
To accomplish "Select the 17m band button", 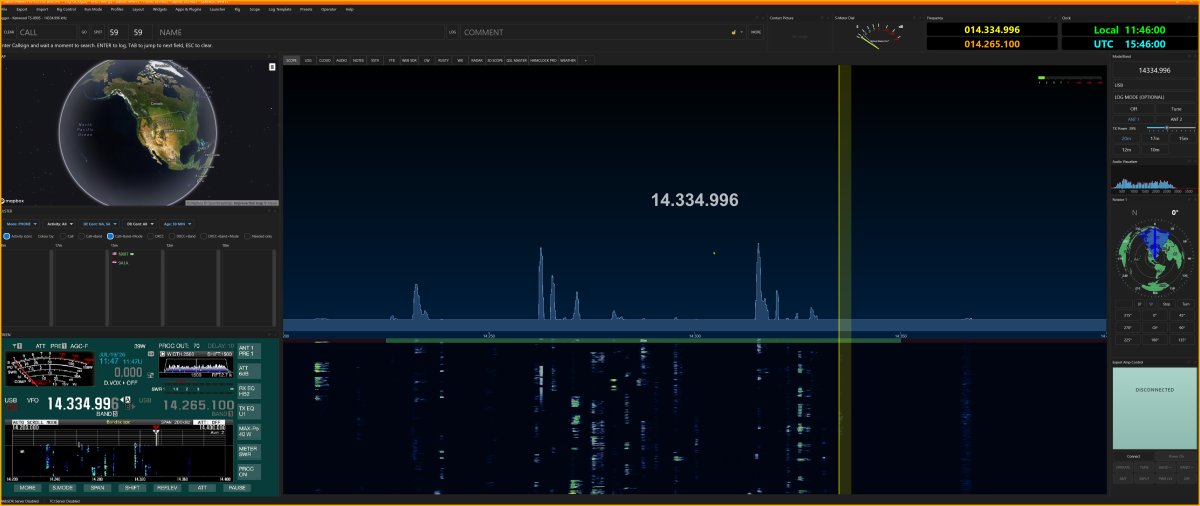I will coord(1155,138).
